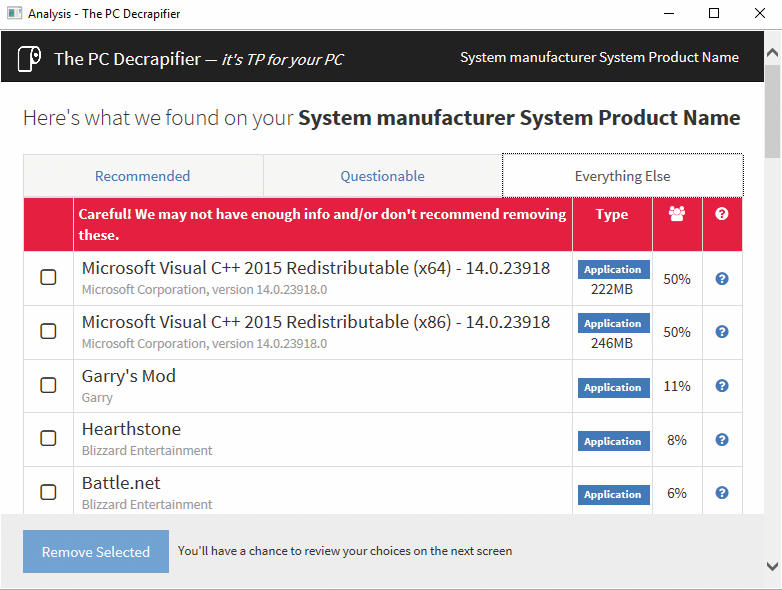Image resolution: width=782 pixels, height=590 pixels.
Task: Click the scrollbar down arrow
Action: click(773, 566)
